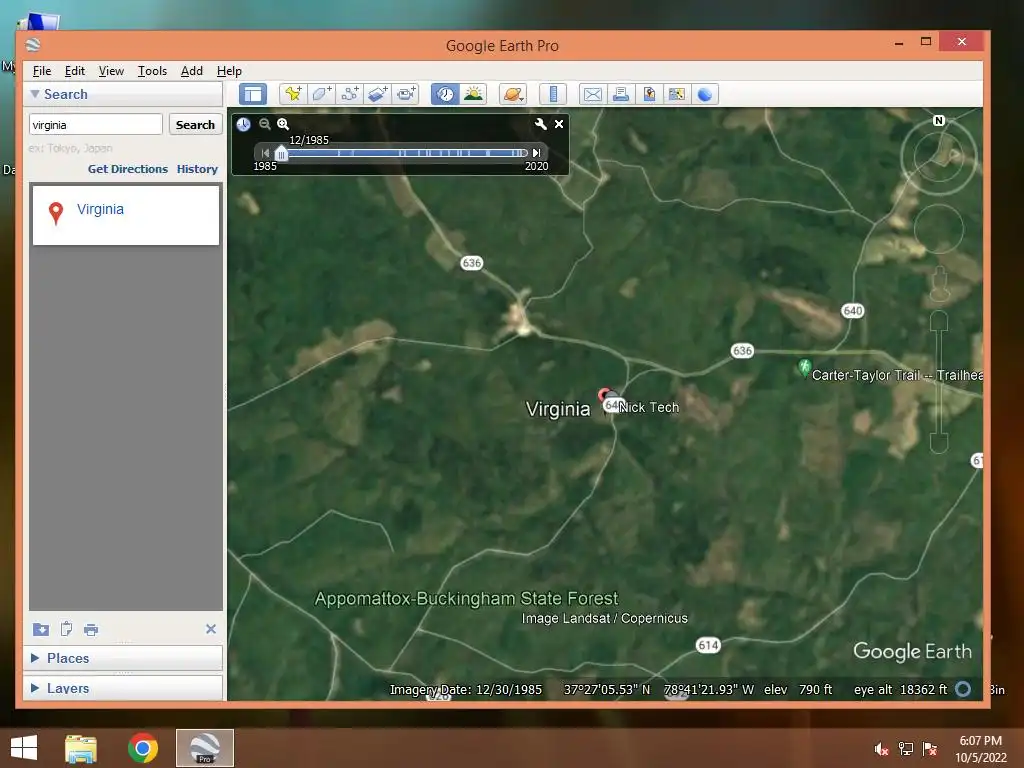
Task: Copy search results clipboard icon
Action: 66,629
